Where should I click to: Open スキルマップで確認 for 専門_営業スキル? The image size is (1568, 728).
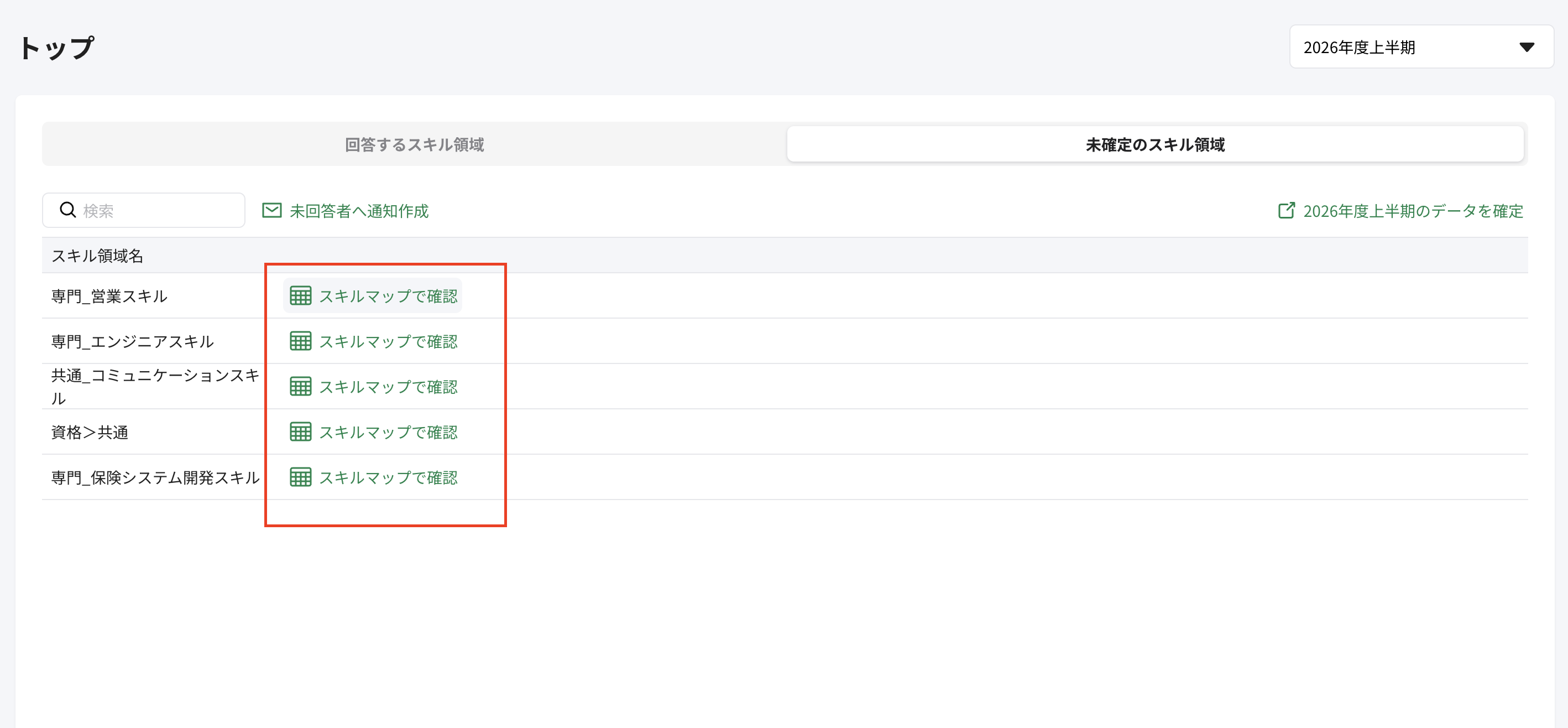[373, 295]
